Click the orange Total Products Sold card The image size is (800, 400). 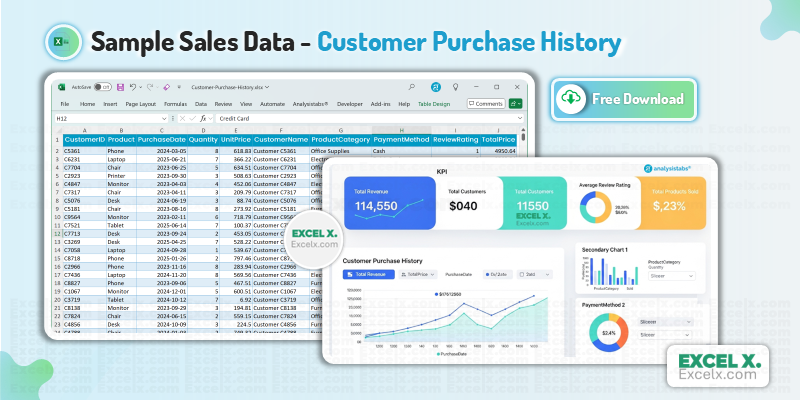point(671,203)
